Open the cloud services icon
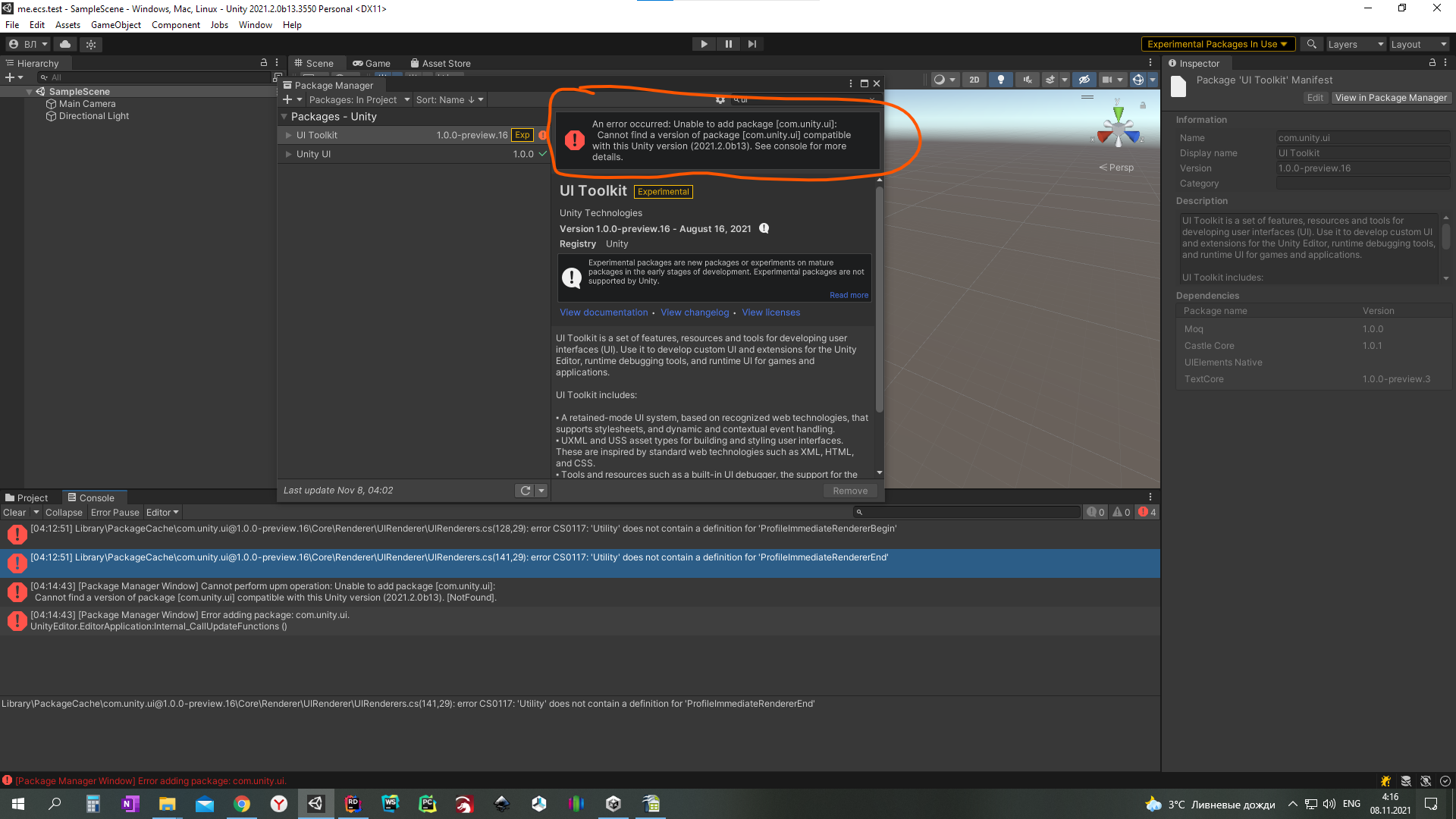This screenshot has width=1456, height=819. pyautogui.click(x=65, y=44)
